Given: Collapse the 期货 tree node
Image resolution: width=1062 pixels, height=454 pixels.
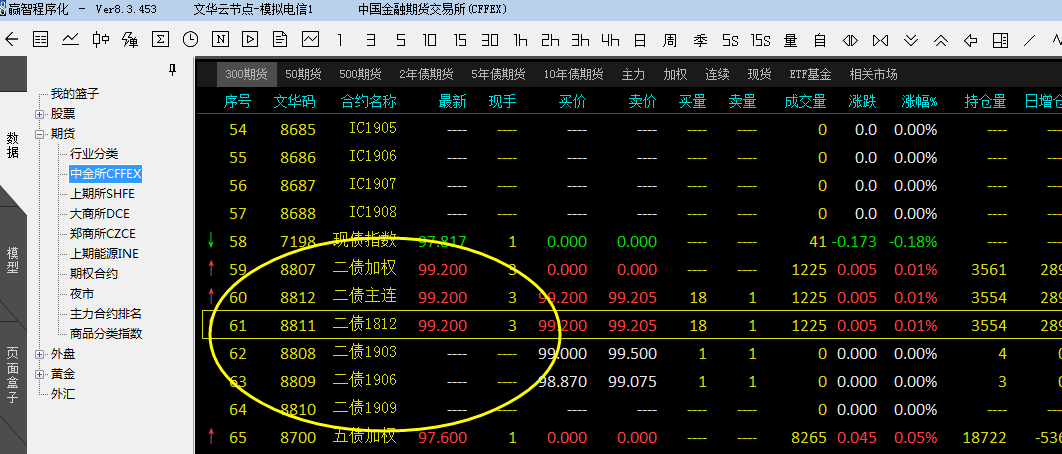Looking at the screenshot, I should [39, 134].
